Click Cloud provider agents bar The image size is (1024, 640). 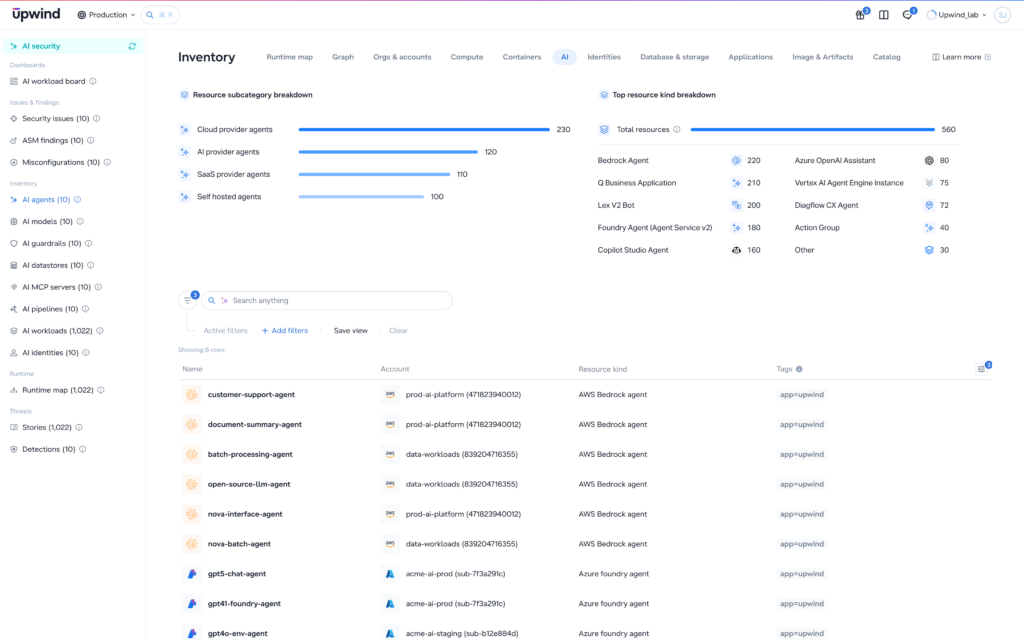(x=424, y=130)
